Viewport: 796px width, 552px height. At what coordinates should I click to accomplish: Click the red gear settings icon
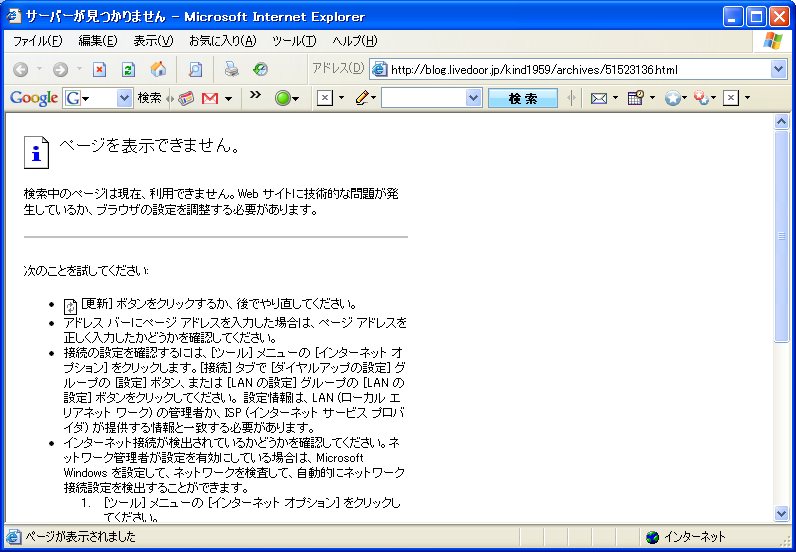pyautogui.click(x=702, y=98)
